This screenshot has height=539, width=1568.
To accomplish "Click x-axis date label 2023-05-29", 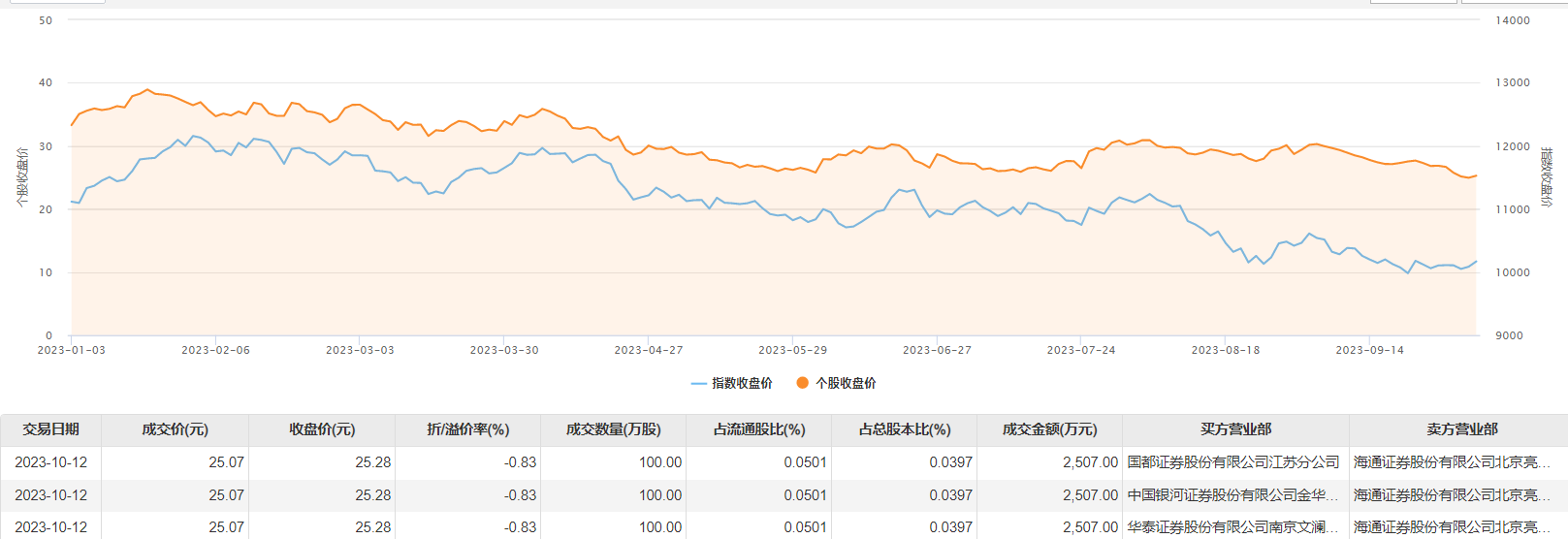I will click(793, 350).
